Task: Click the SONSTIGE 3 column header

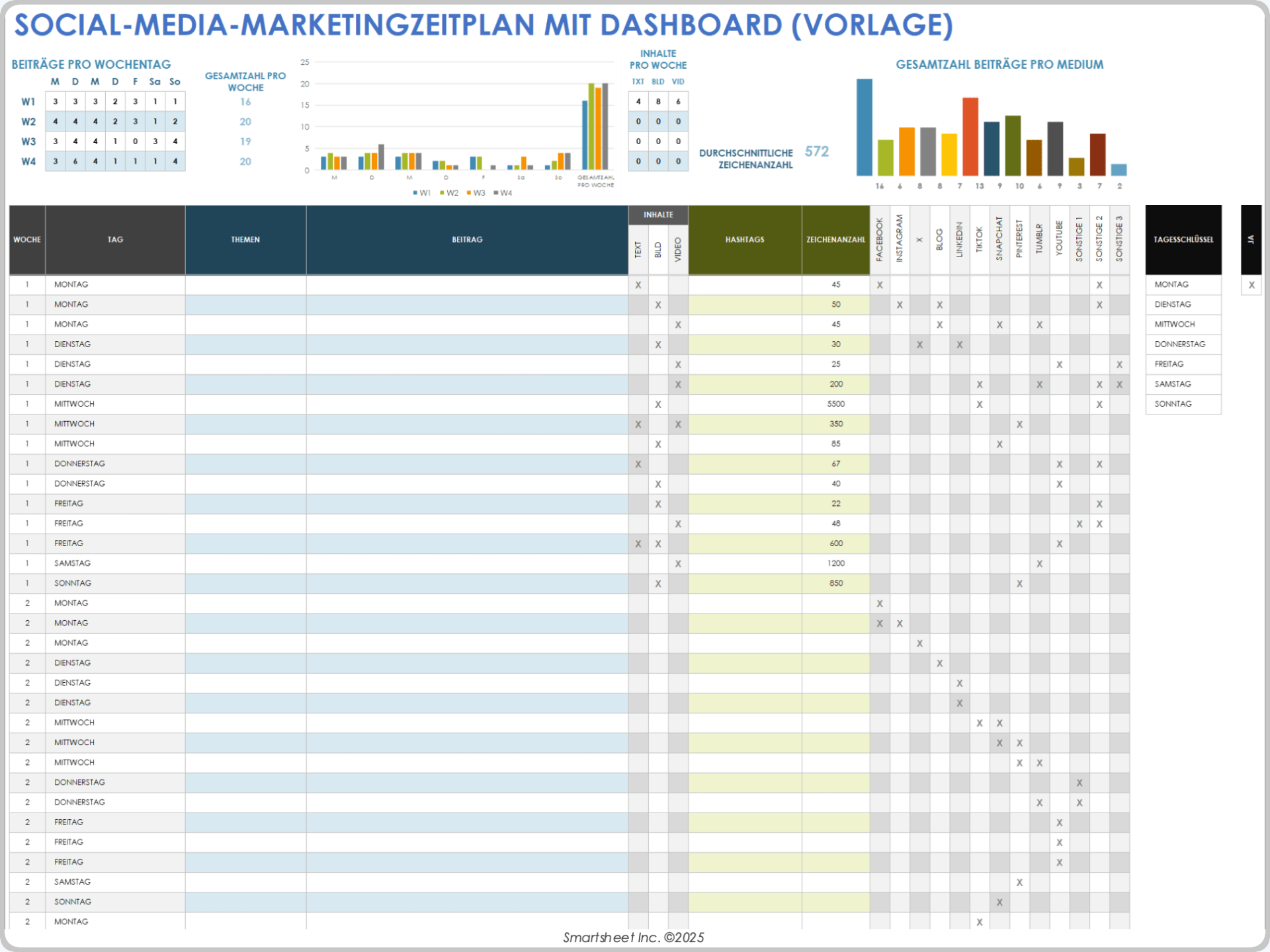Action: click(1119, 239)
